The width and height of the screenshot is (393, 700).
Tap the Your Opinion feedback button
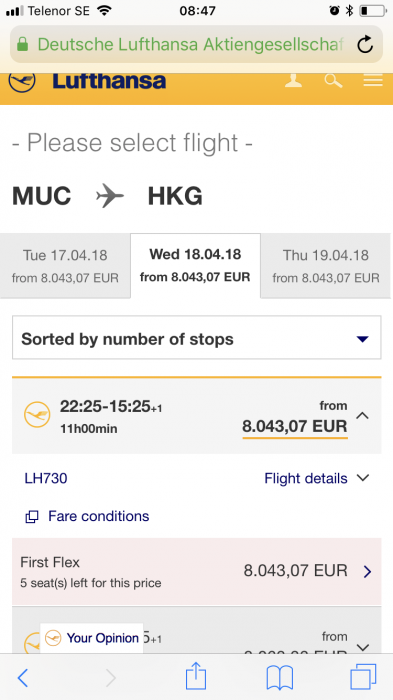92,638
